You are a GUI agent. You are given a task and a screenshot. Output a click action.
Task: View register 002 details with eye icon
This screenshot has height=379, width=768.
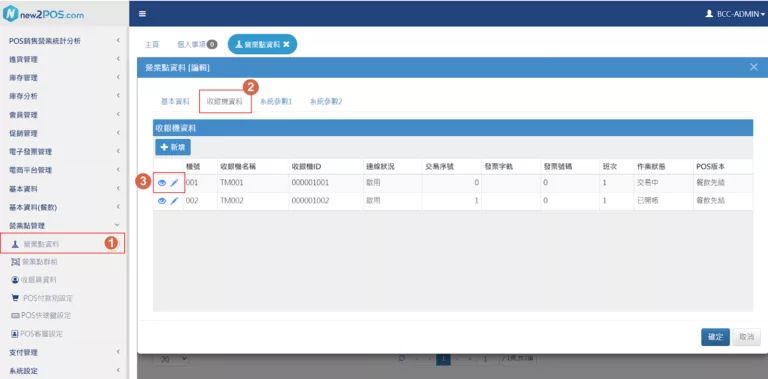[162, 201]
